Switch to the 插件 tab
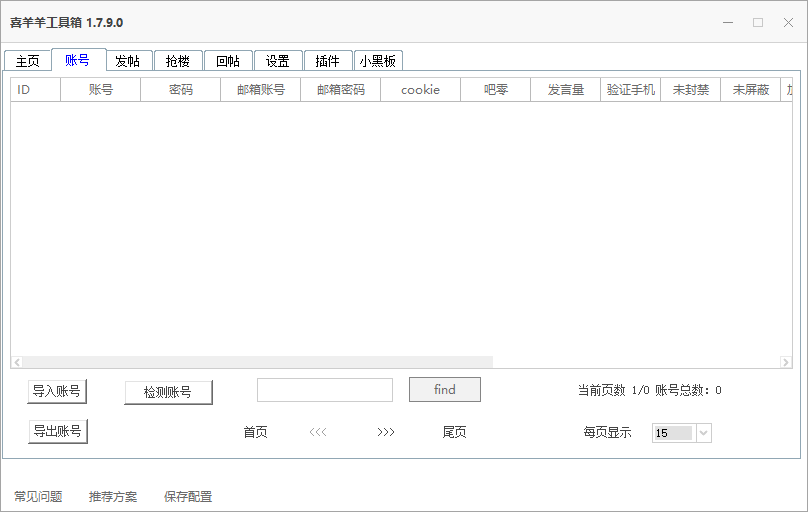 pos(328,61)
